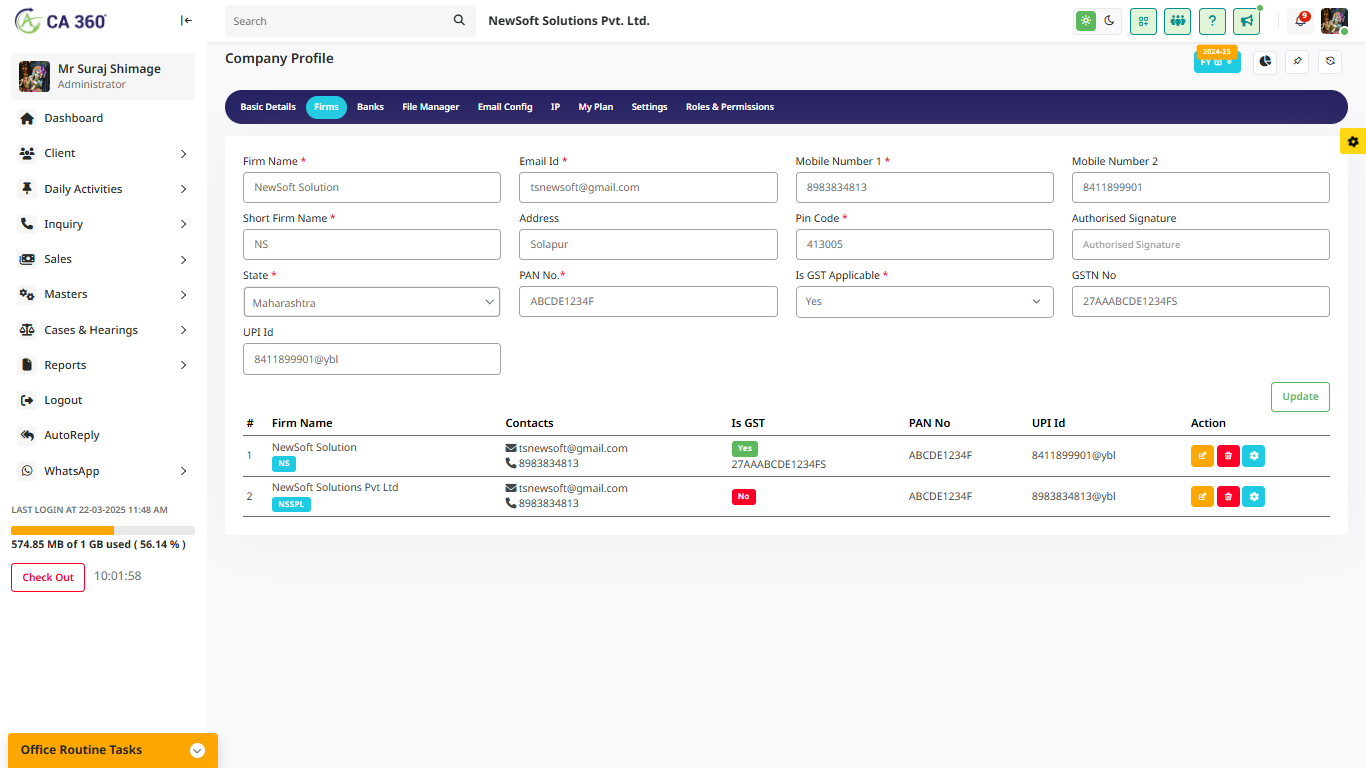Switch to light mode sun icon
The height and width of the screenshot is (768, 1366).
tap(1085, 21)
